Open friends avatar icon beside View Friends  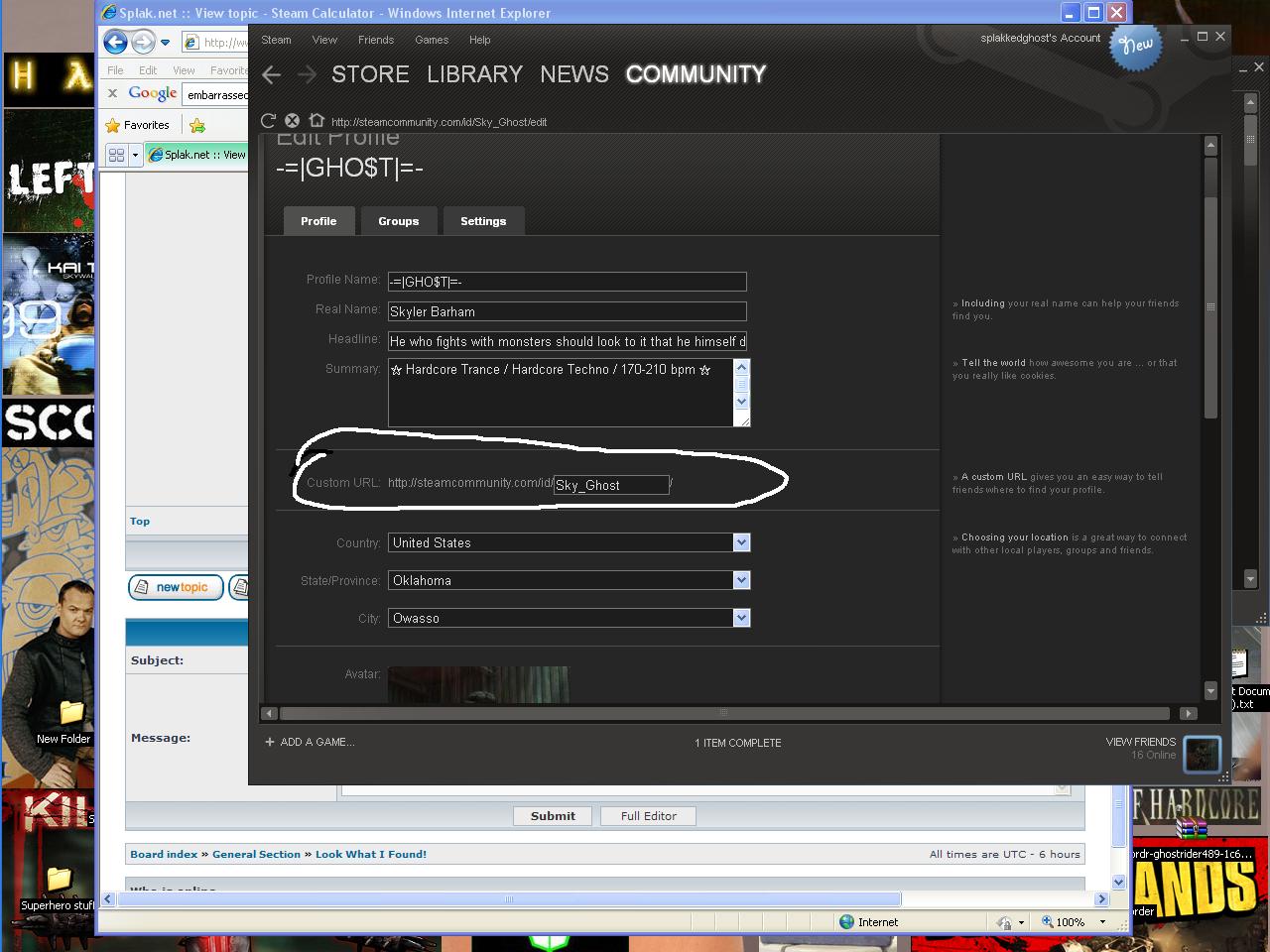pos(1203,754)
